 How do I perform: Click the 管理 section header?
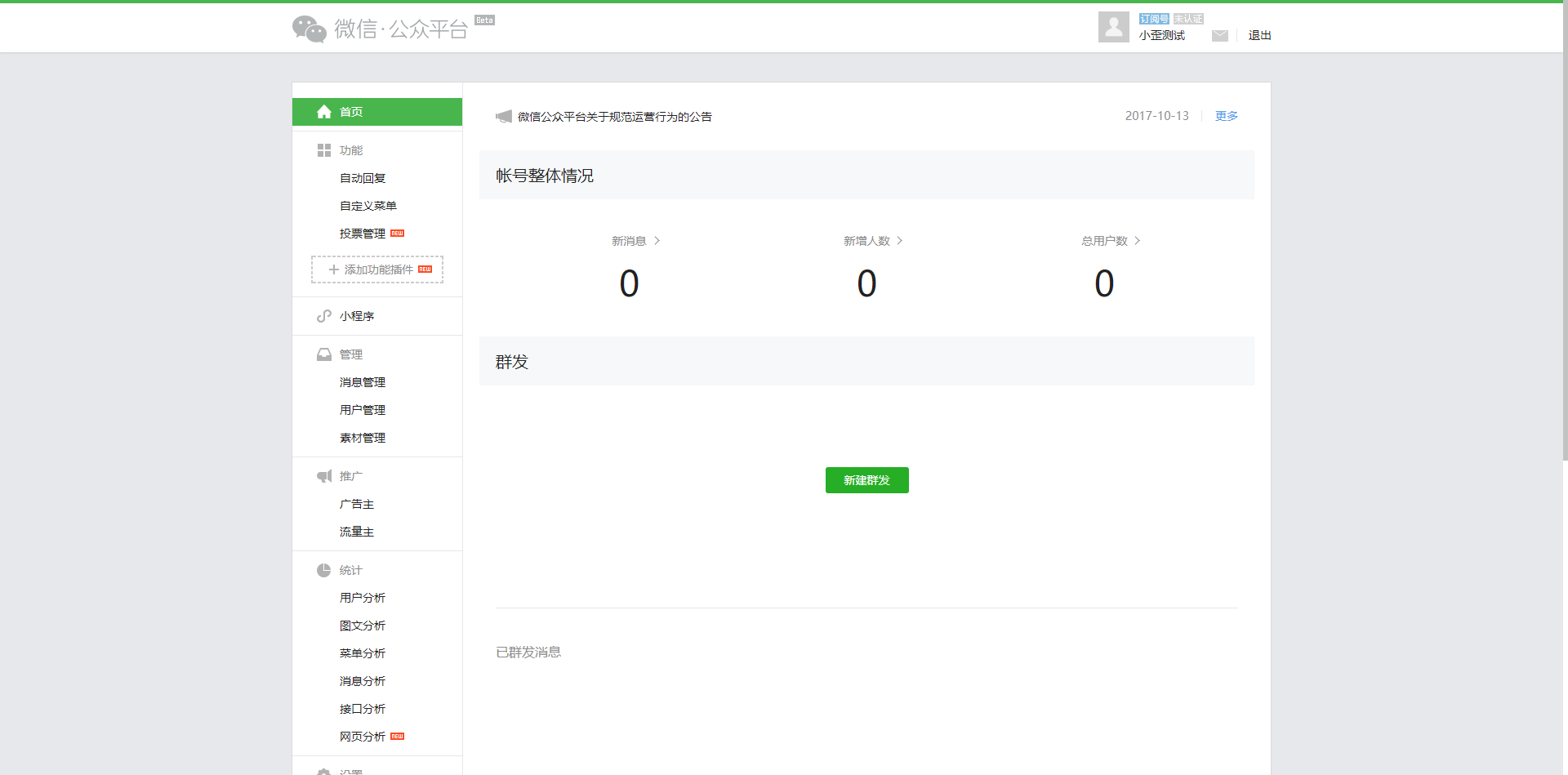tap(351, 354)
